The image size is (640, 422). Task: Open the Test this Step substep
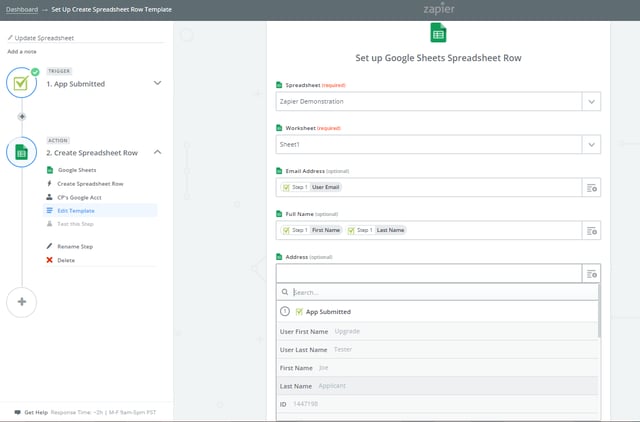75,224
